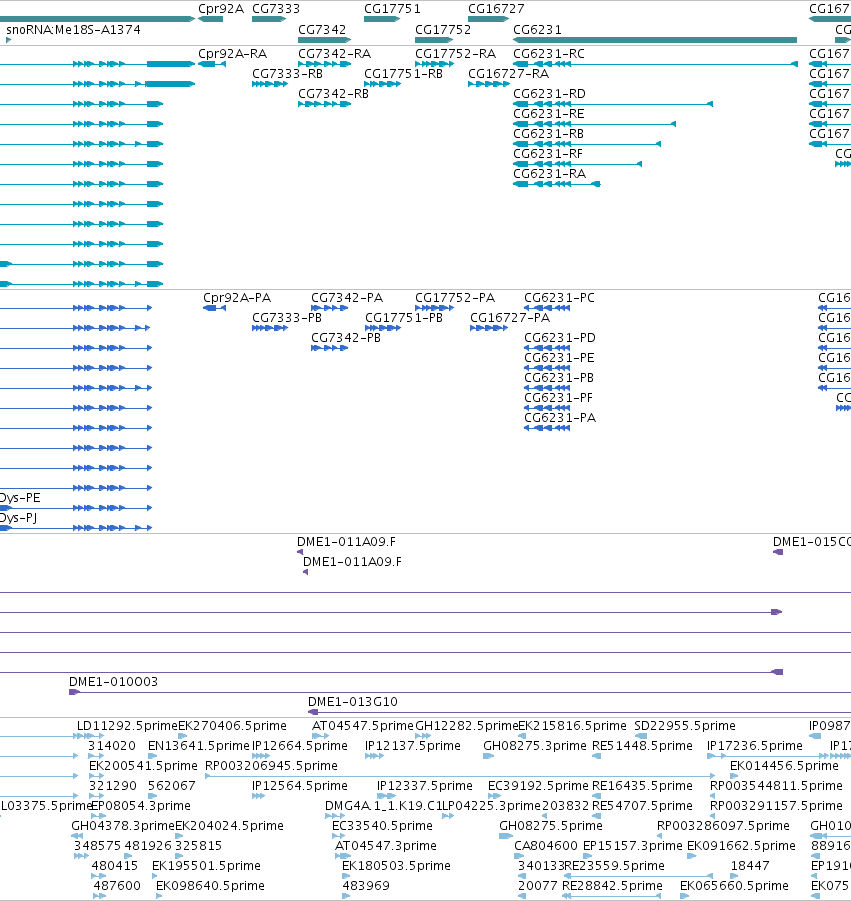Viewport: 851px width, 901px height.
Task: Click the CG17751-PB protein label
Action: 403,318
